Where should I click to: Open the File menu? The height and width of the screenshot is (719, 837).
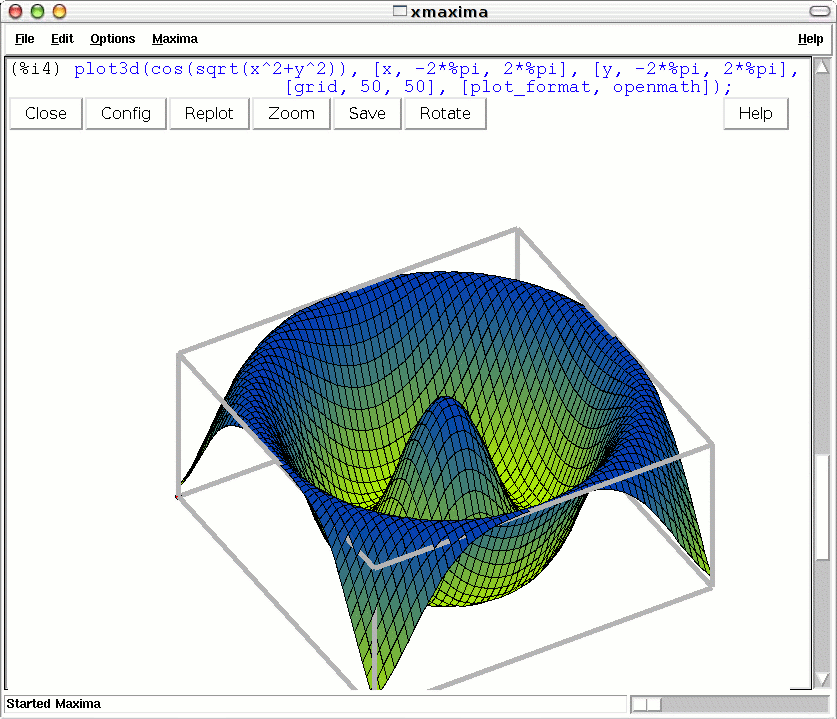point(23,39)
